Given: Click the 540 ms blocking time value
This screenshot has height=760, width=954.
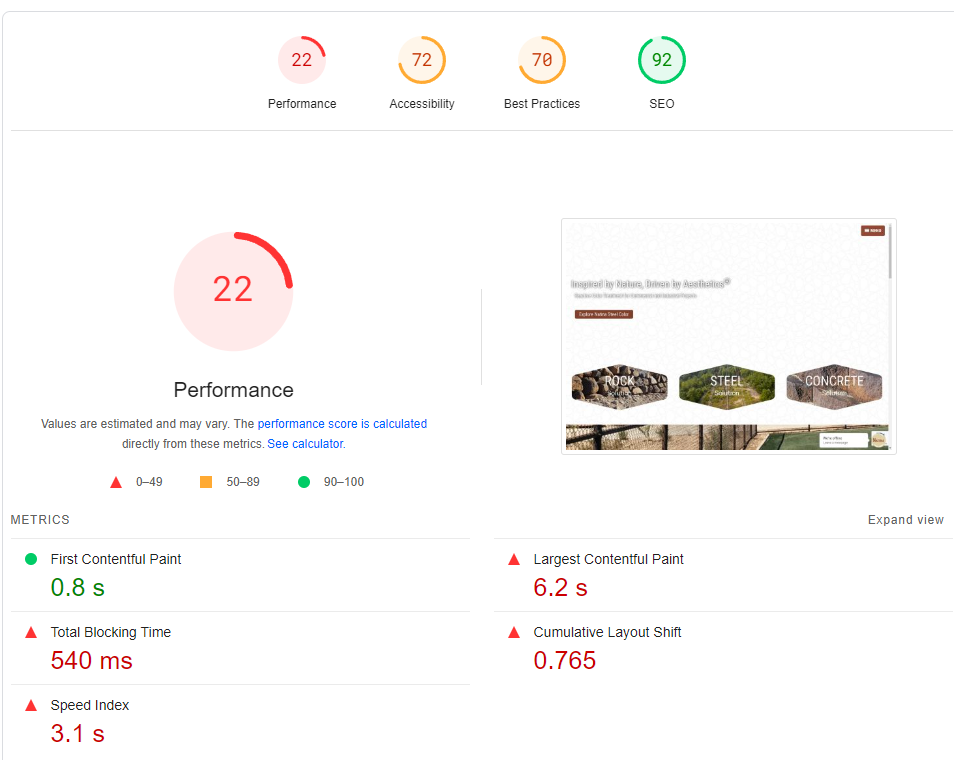Looking at the screenshot, I should [x=91, y=660].
